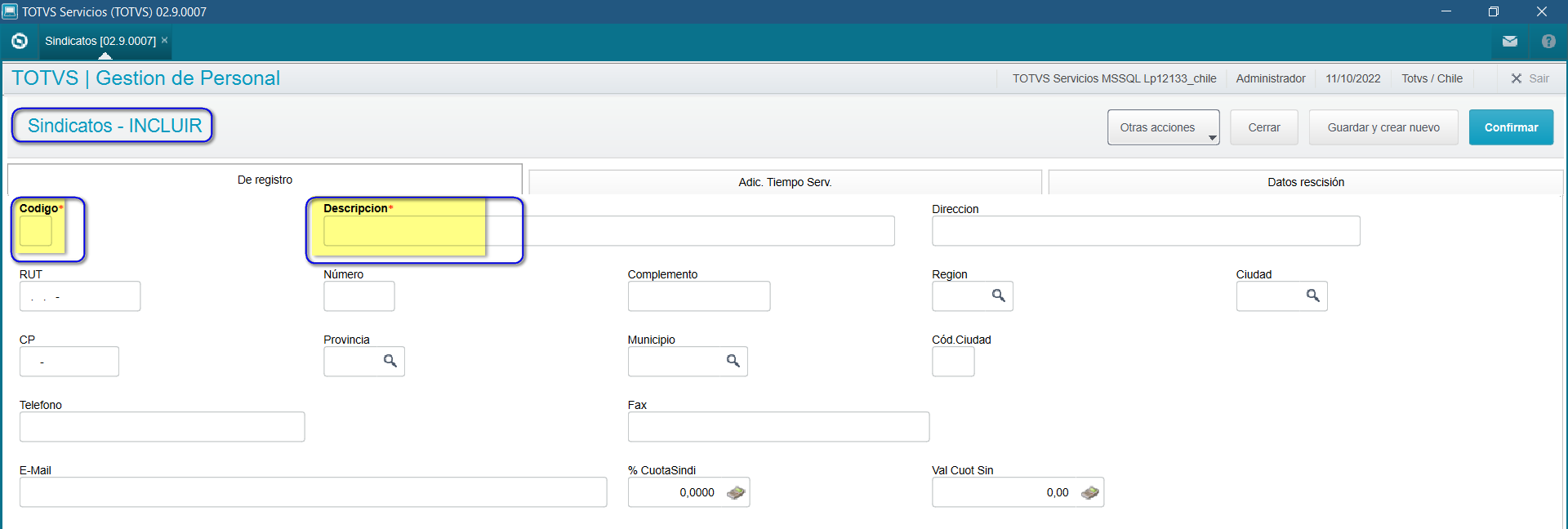The height and width of the screenshot is (529, 1568).
Task: Open Provincia lookup magnifier
Action: [390, 361]
